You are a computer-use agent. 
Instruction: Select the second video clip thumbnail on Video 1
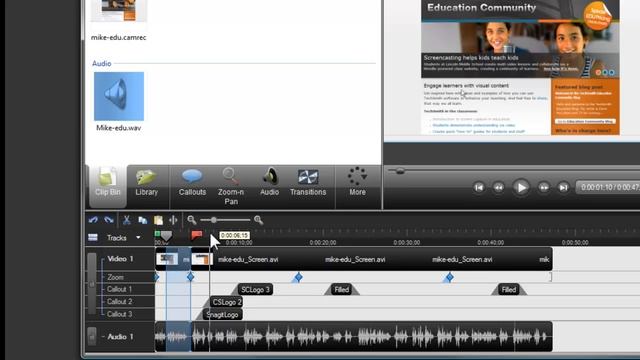pos(202,259)
